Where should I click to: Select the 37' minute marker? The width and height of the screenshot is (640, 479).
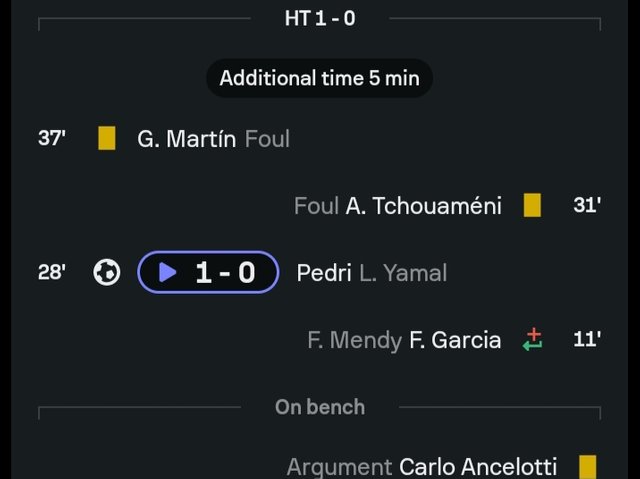point(52,138)
